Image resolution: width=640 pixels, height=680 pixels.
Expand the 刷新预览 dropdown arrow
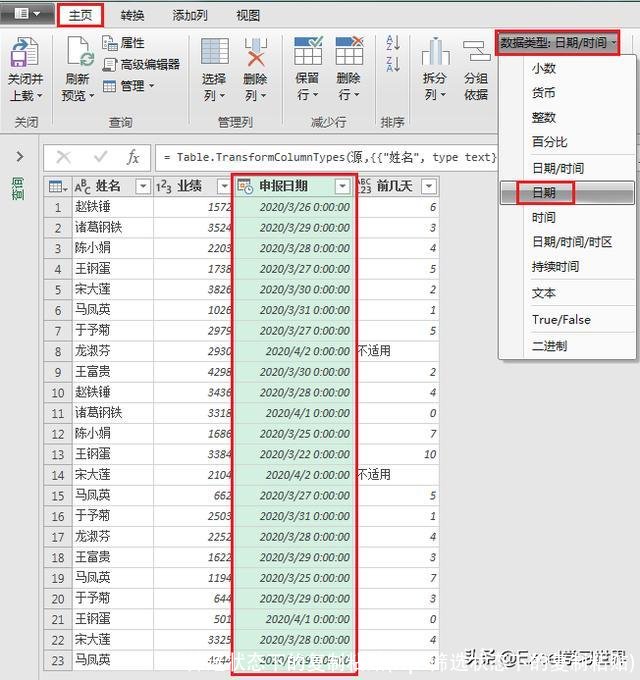point(91,96)
